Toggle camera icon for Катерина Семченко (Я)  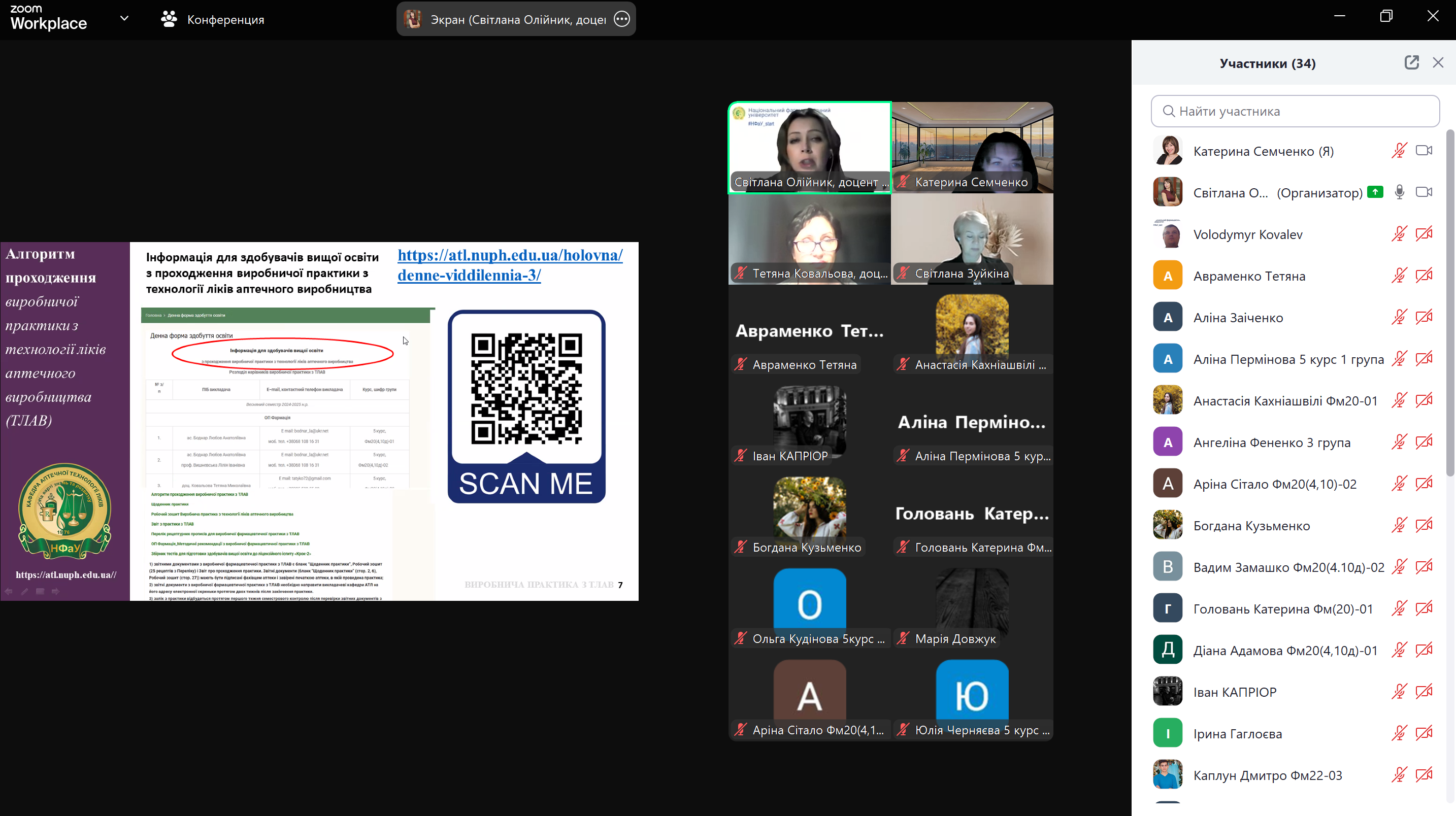[x=1424, y=151]
